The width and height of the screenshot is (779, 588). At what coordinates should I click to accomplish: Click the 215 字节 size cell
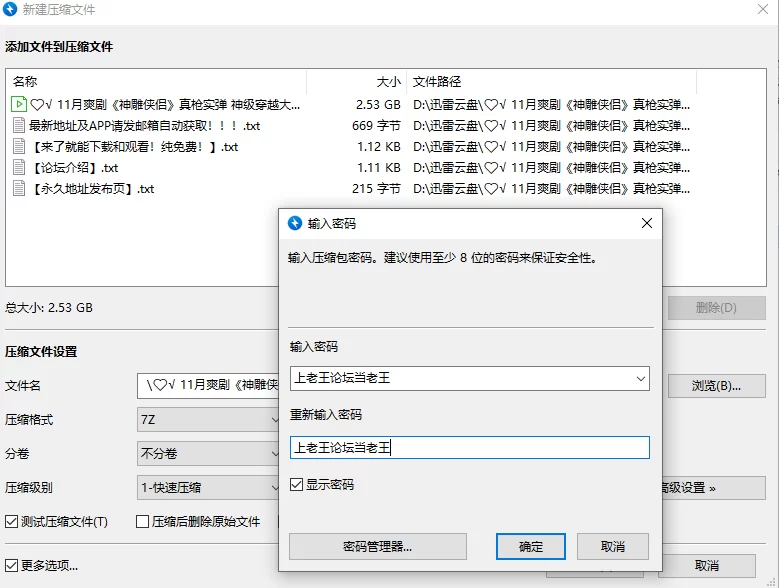tap(376, 189)
